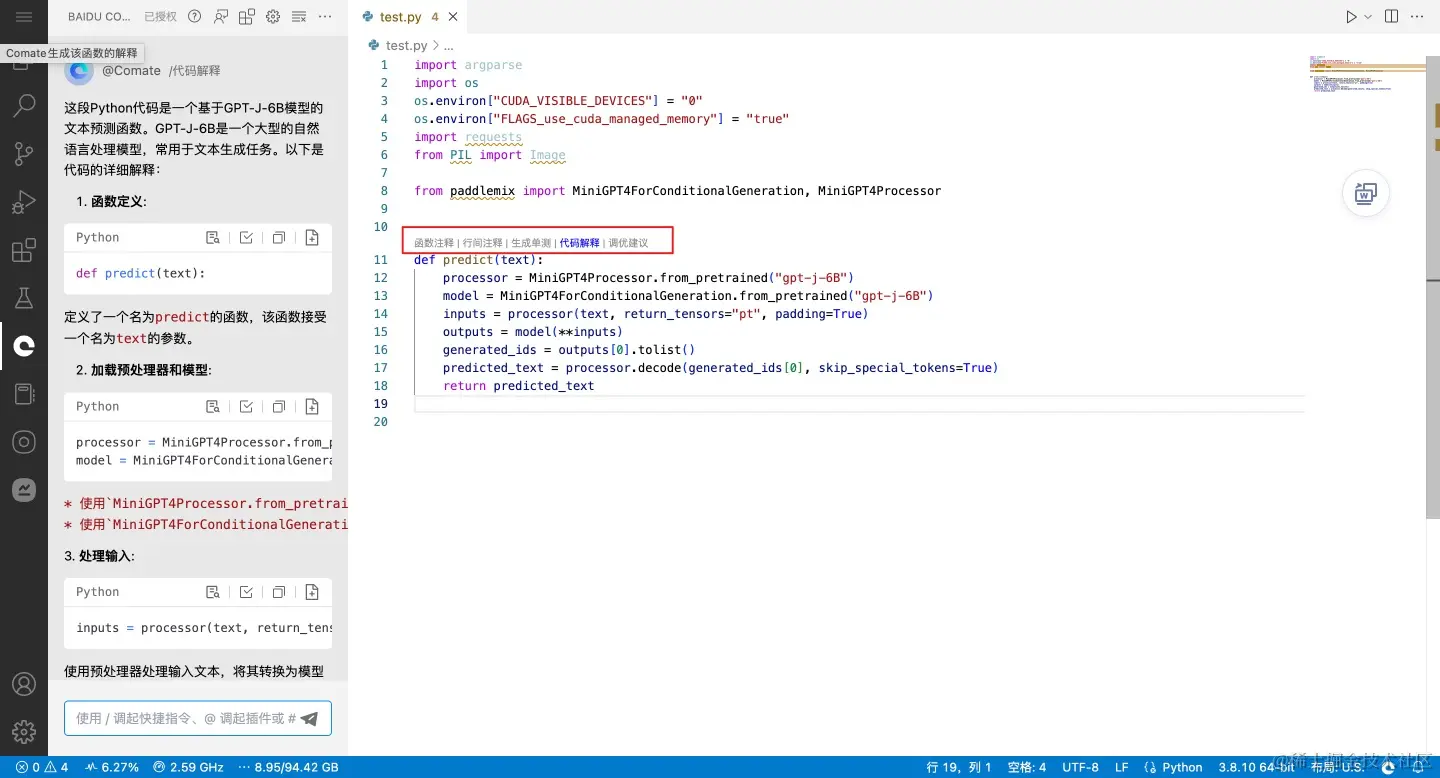Click the 生成单测 code lens link
This screenshot has height=778, width=1440.
[531, 243]
